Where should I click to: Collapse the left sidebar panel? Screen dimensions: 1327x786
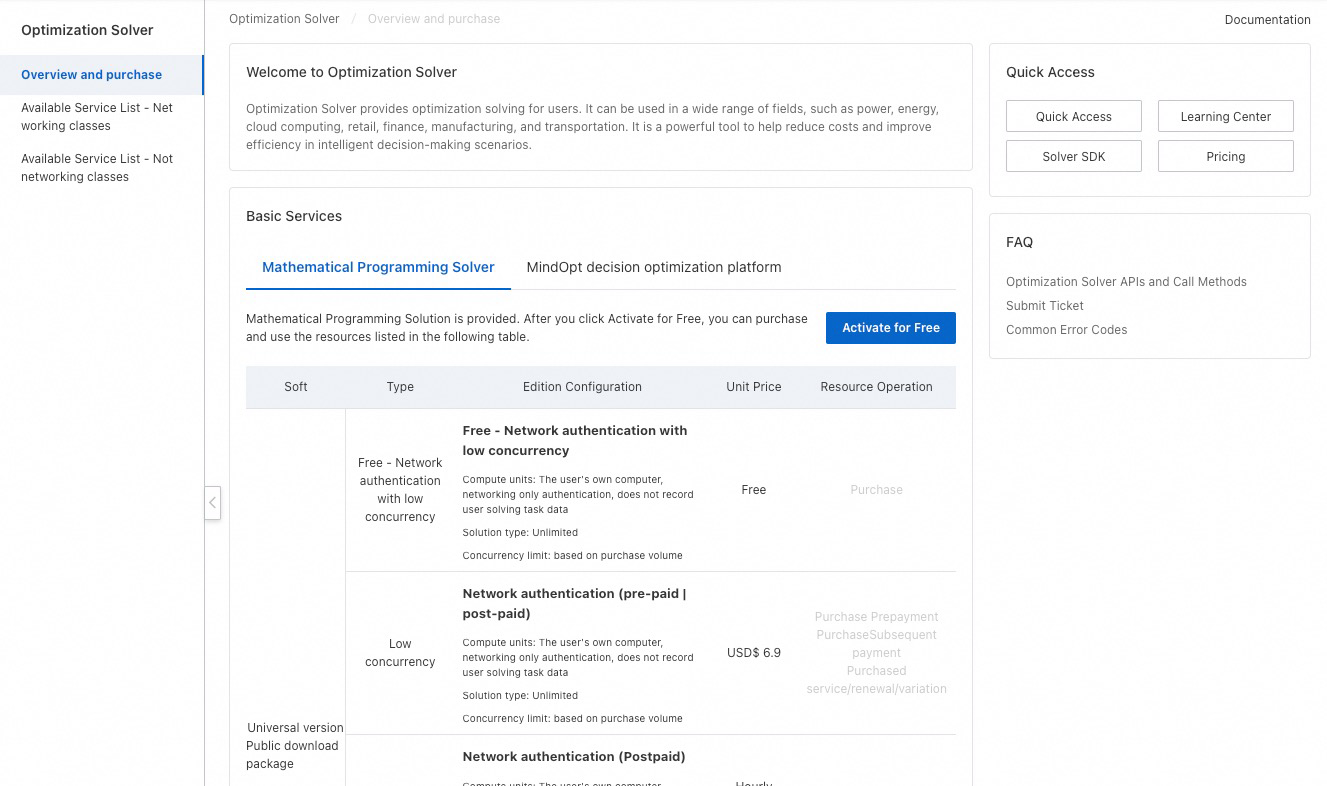click(212, 502)
